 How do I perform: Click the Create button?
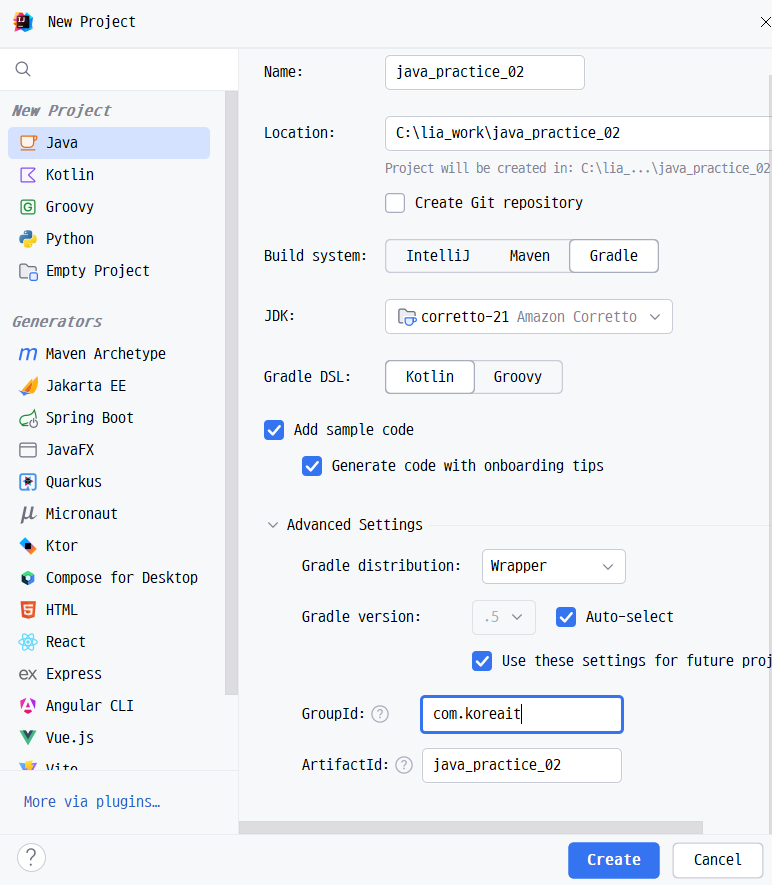point(614,860)
